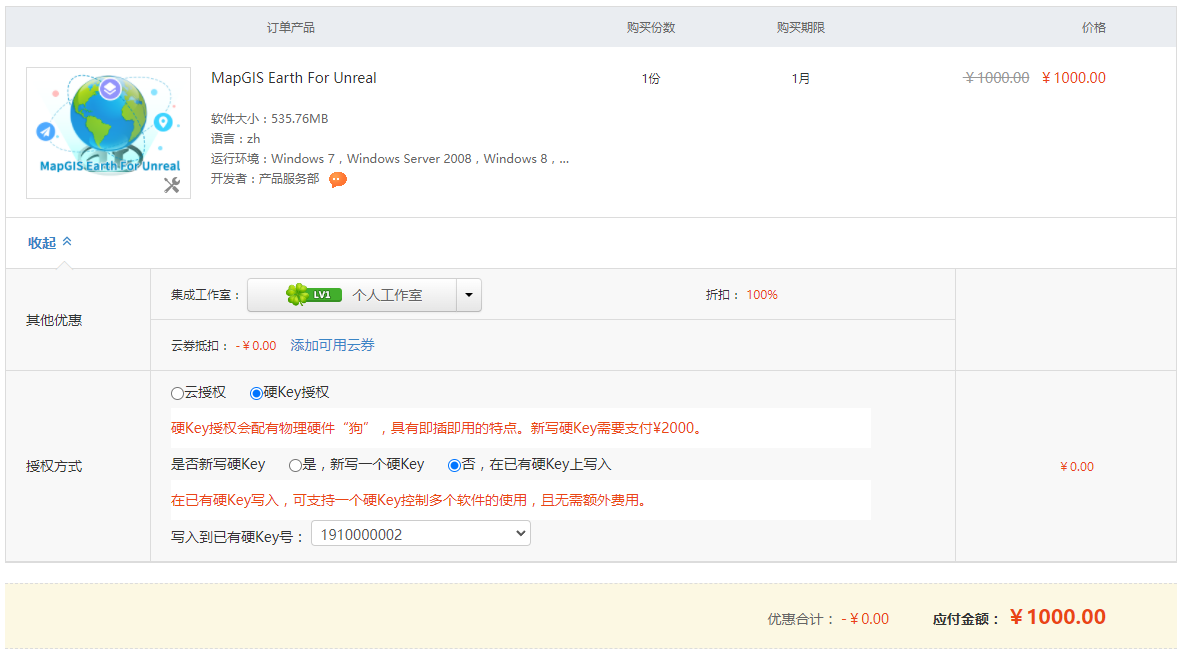Image resolution: width=1180 pixels, height=651 pixels.
Task: Click the 语言：zh text
Action: pos(236,138)
